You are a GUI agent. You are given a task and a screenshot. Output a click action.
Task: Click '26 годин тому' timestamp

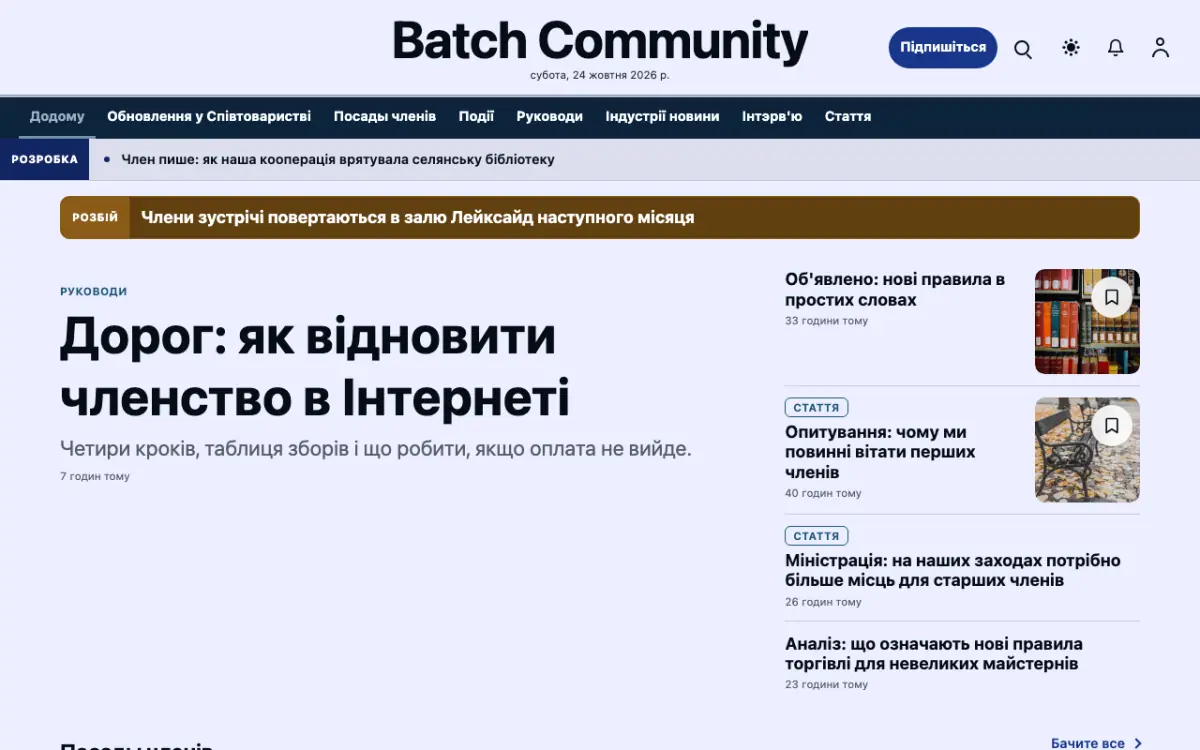pos(823,602)
